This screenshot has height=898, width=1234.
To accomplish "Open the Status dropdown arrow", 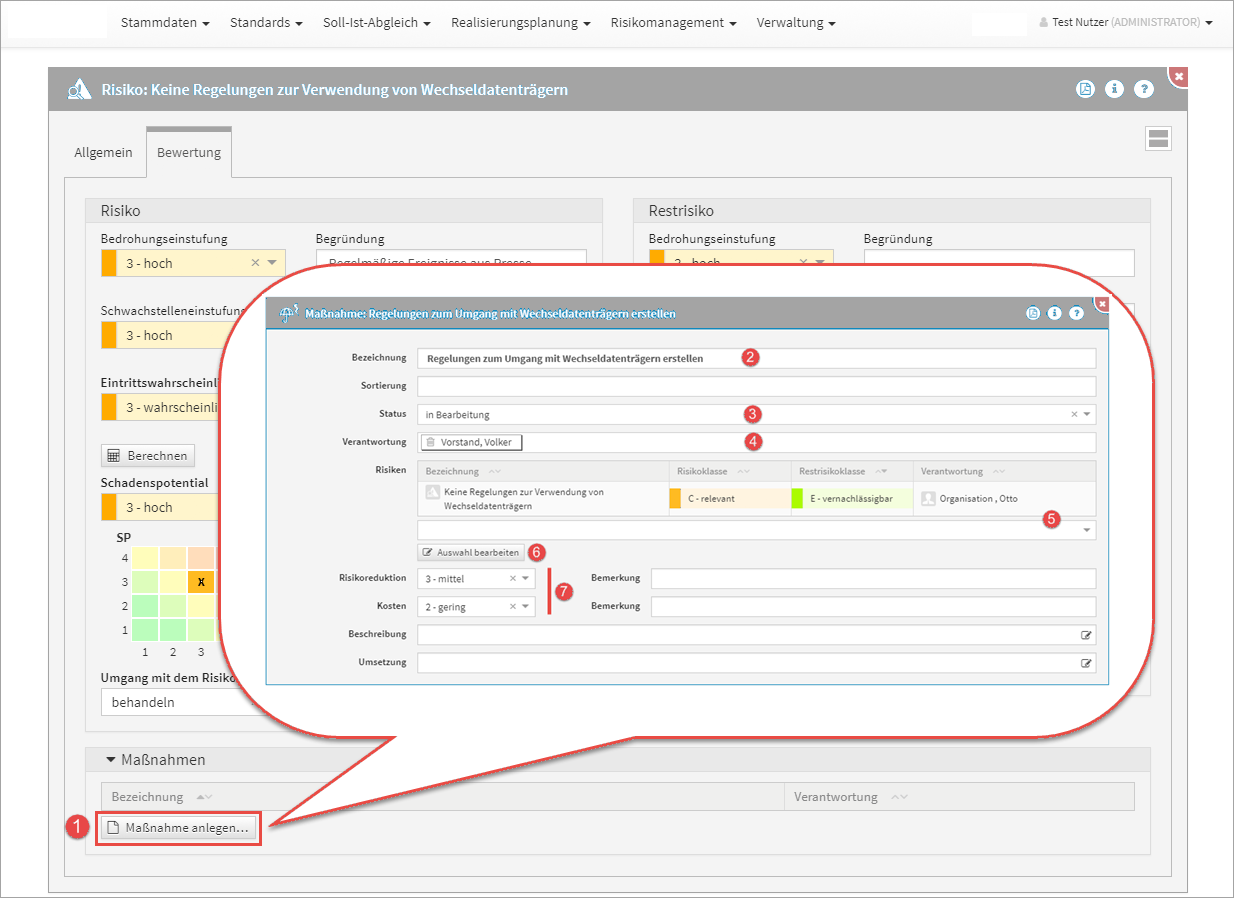I will click(1087, 414).
